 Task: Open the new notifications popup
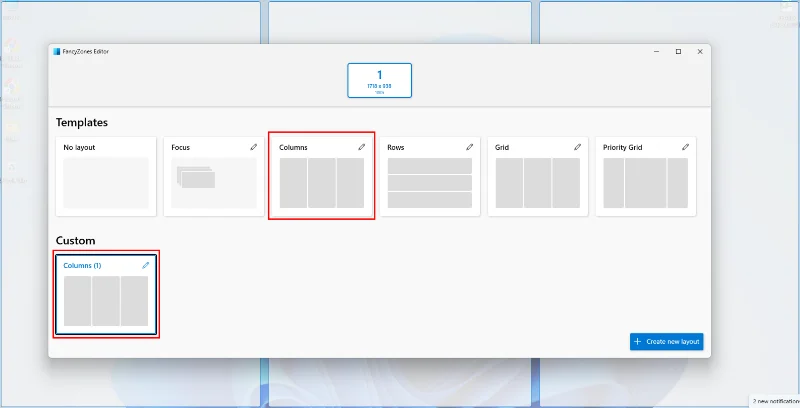click(775, 401)
